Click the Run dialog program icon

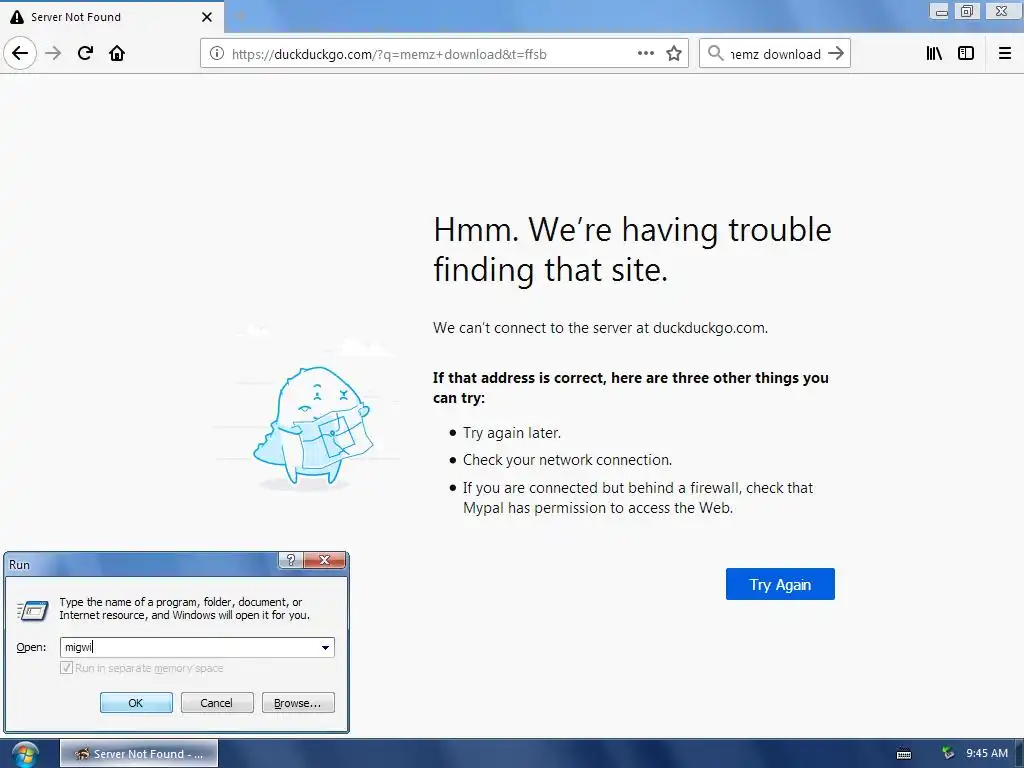(x=33, y=610)
